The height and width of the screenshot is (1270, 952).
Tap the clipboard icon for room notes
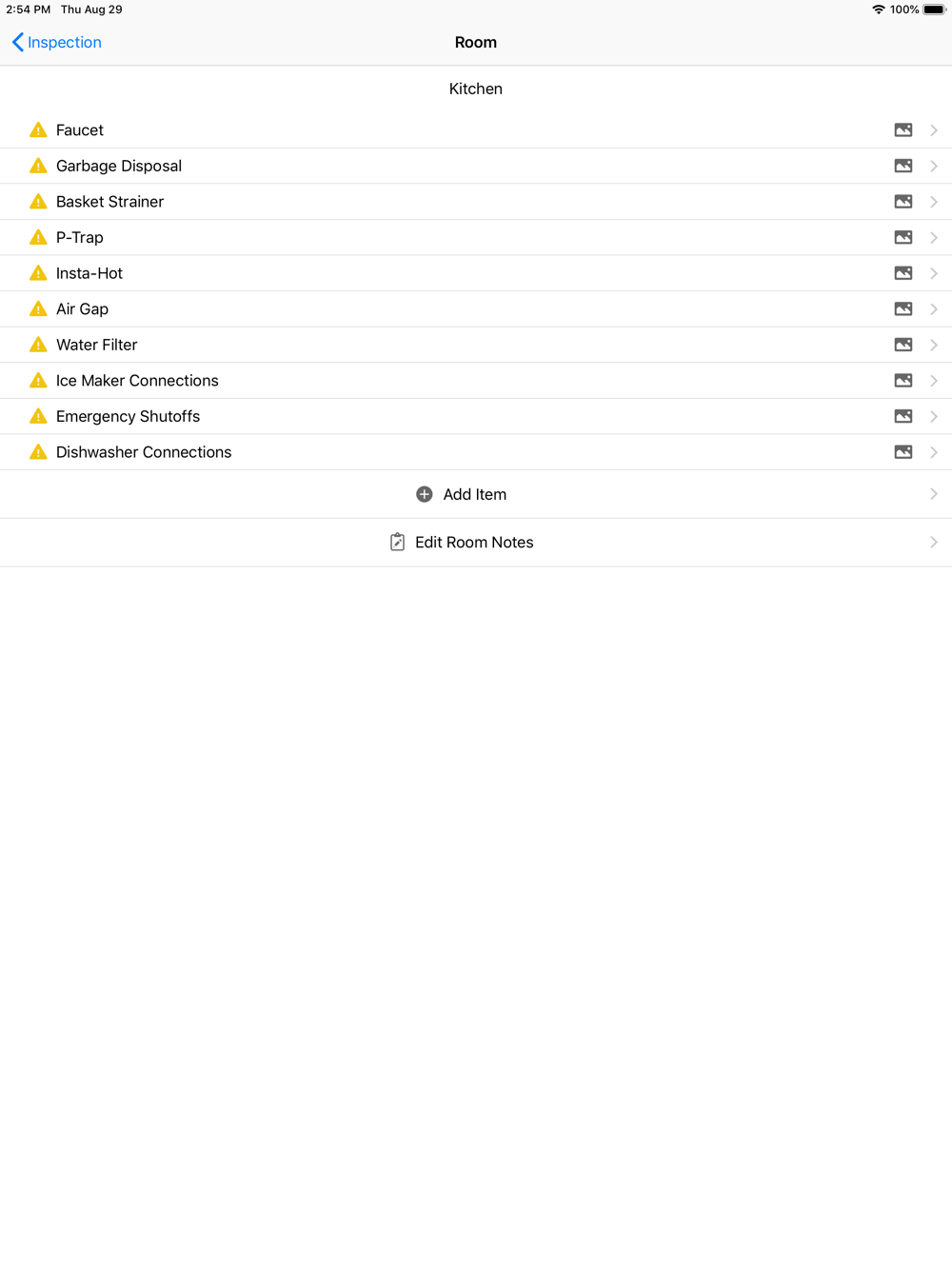coord(398,542)
